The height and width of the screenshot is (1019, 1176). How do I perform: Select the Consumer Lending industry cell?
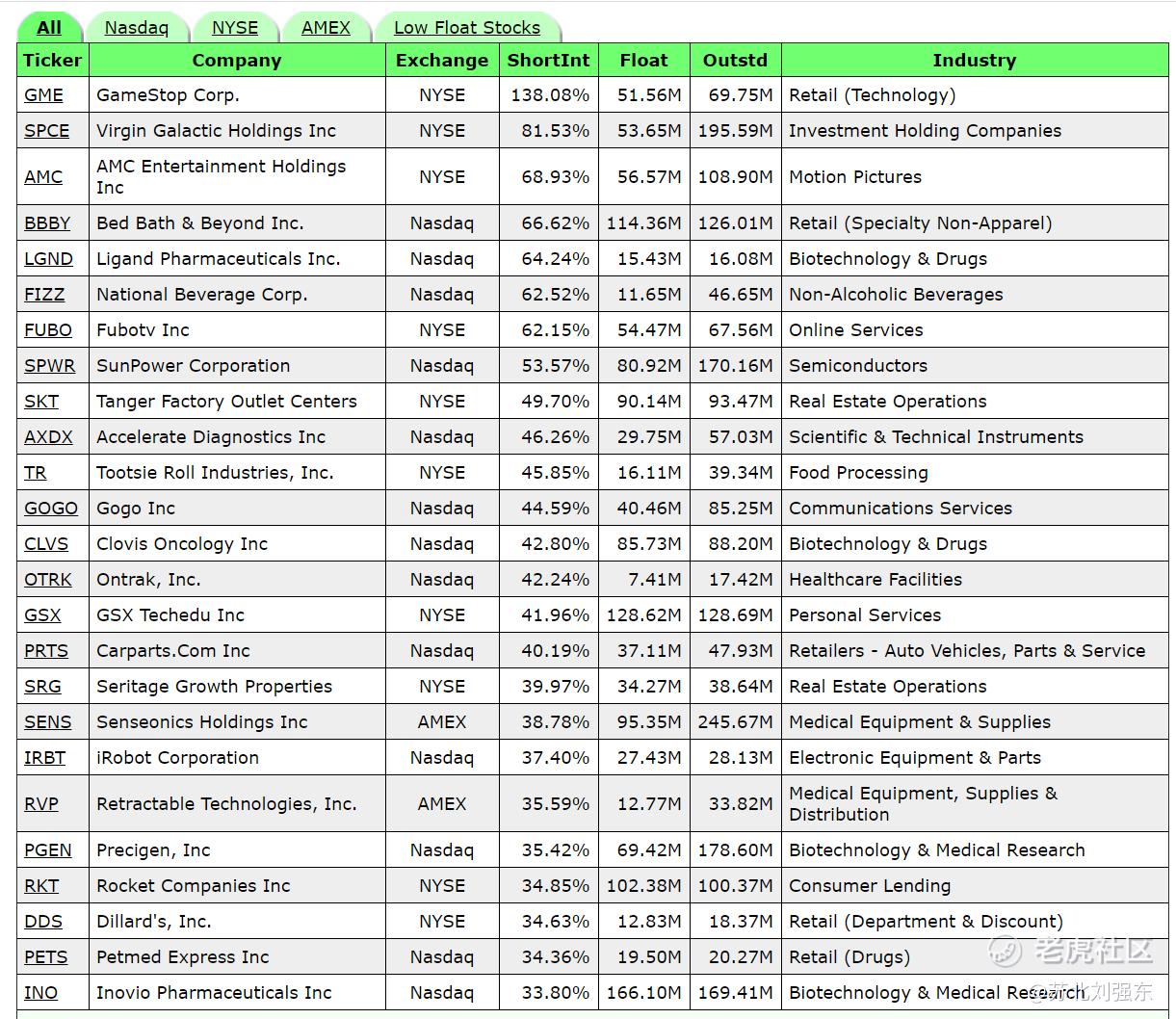[x=975, y=886]
